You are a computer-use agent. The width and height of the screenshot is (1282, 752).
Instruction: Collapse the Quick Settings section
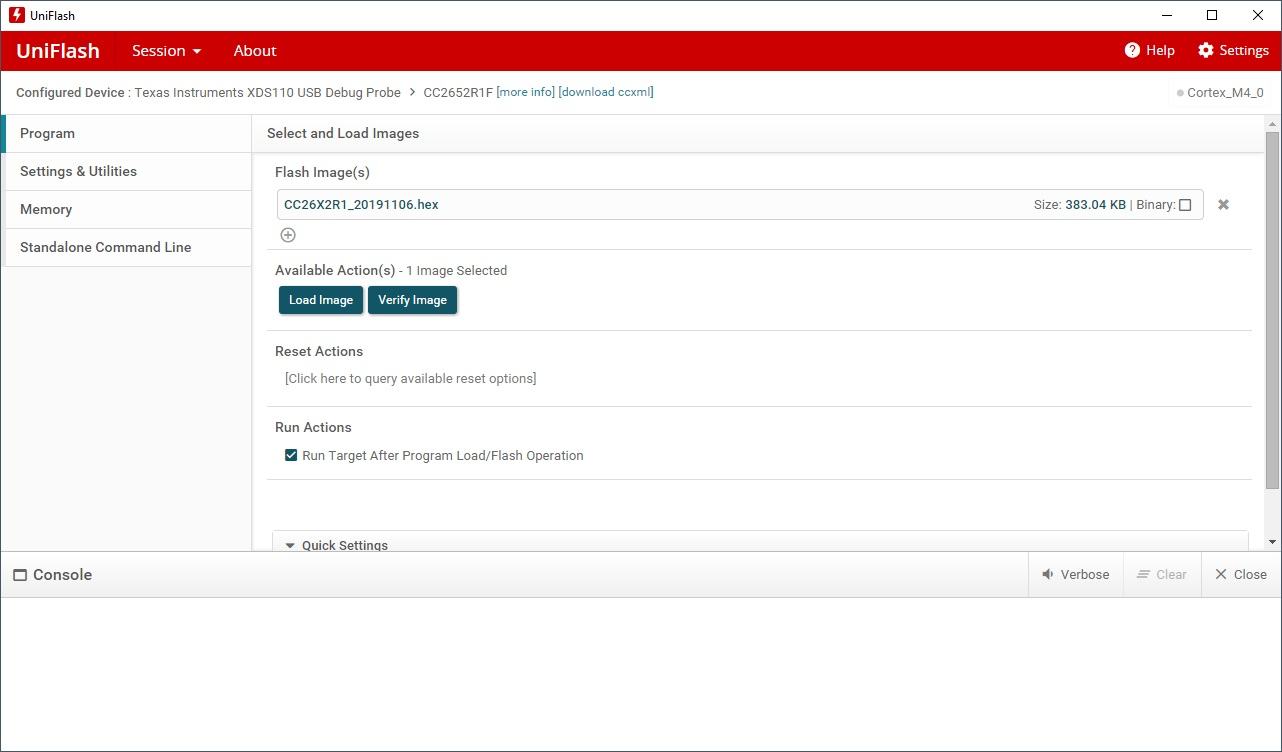290,545
